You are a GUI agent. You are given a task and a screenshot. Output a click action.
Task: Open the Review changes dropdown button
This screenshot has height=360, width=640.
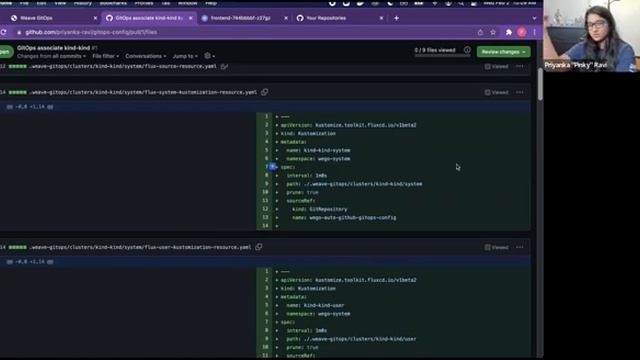click(x=503, y=52)
